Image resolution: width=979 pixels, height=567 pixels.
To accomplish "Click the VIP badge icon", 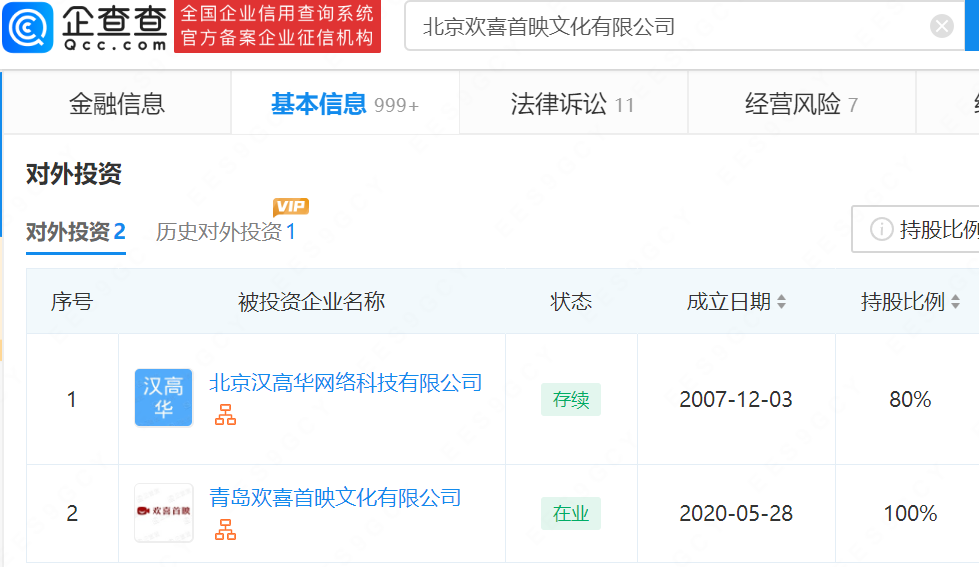I will [x=291, y=206].
